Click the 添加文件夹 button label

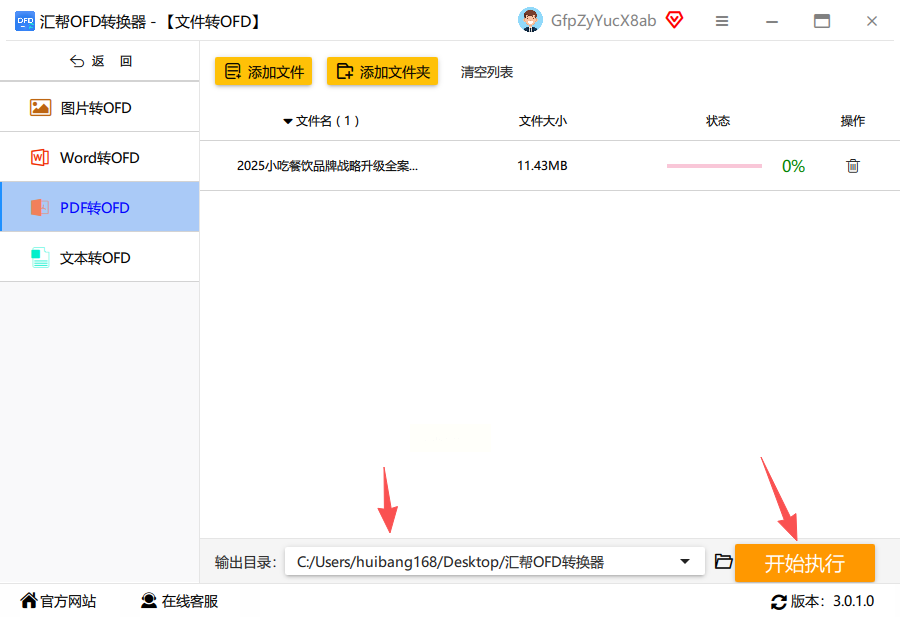[395, 72]
